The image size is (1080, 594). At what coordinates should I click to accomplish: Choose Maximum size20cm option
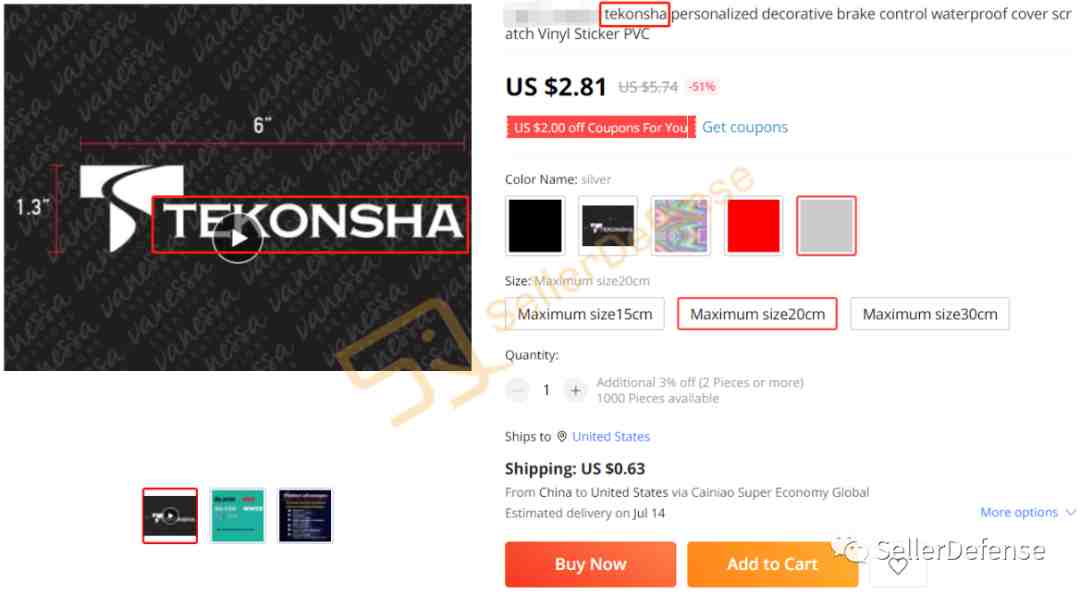[757, 314]
